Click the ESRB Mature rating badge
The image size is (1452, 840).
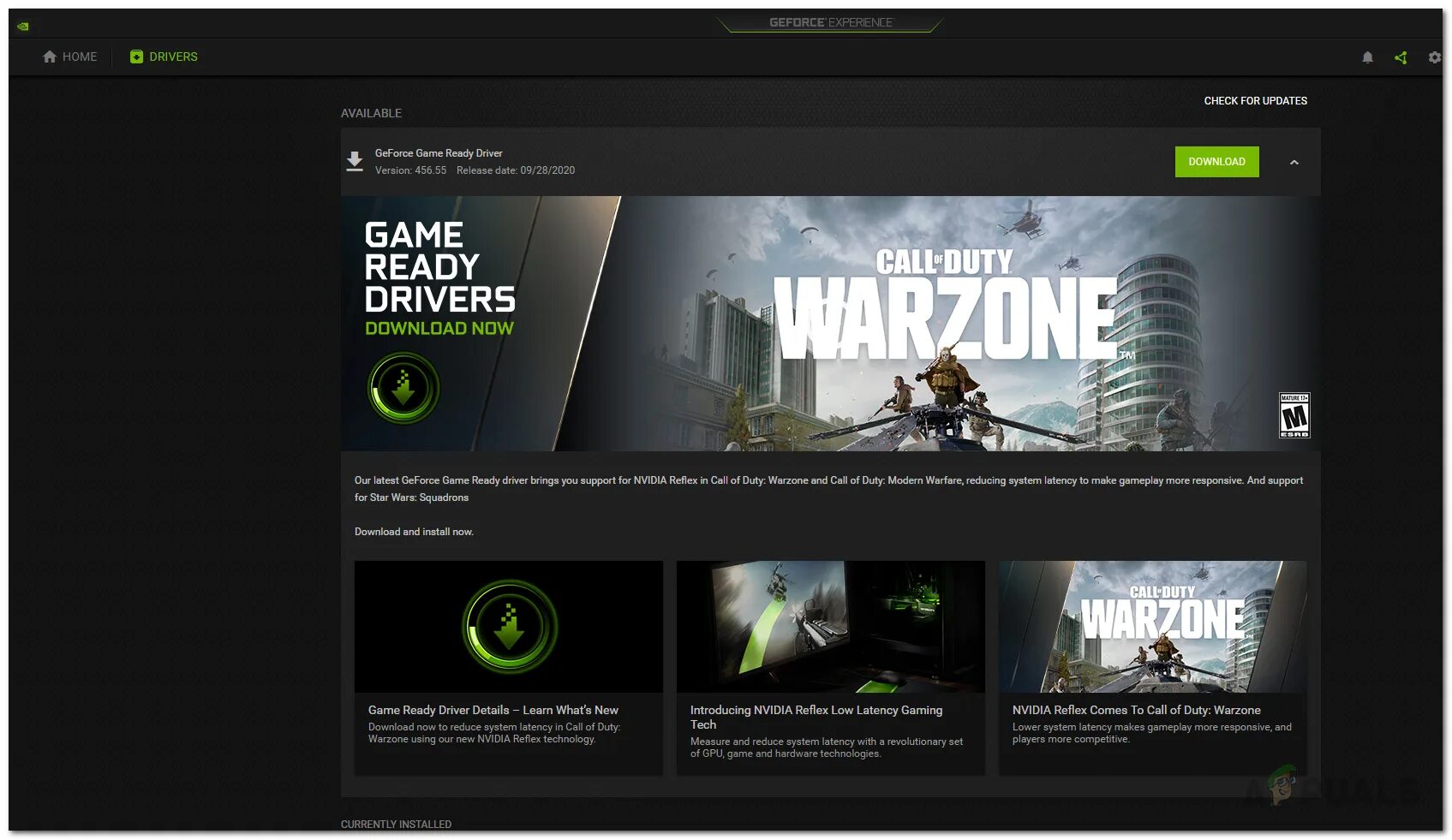1294,415
